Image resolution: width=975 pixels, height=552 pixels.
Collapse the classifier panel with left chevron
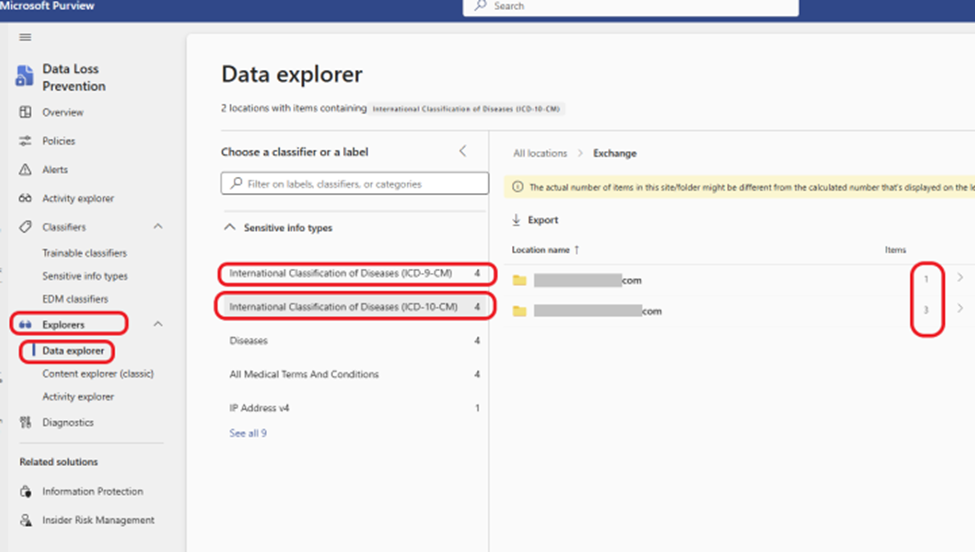(x=463, y=151)
